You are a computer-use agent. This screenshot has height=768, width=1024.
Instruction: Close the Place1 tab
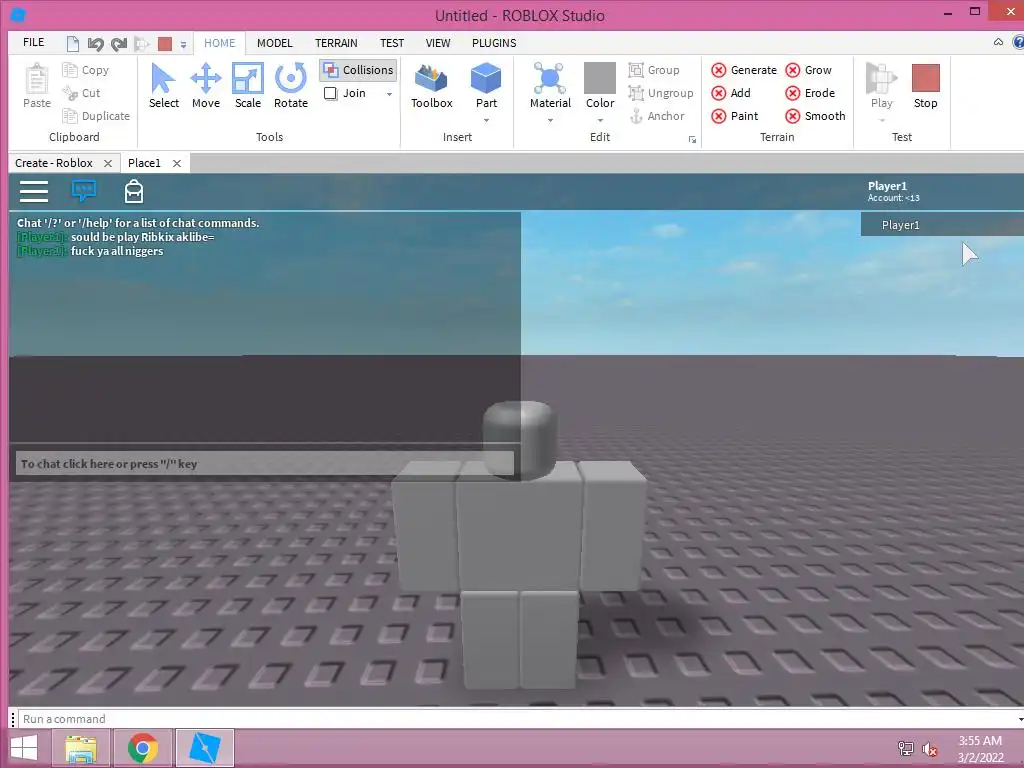coord(176,163)
